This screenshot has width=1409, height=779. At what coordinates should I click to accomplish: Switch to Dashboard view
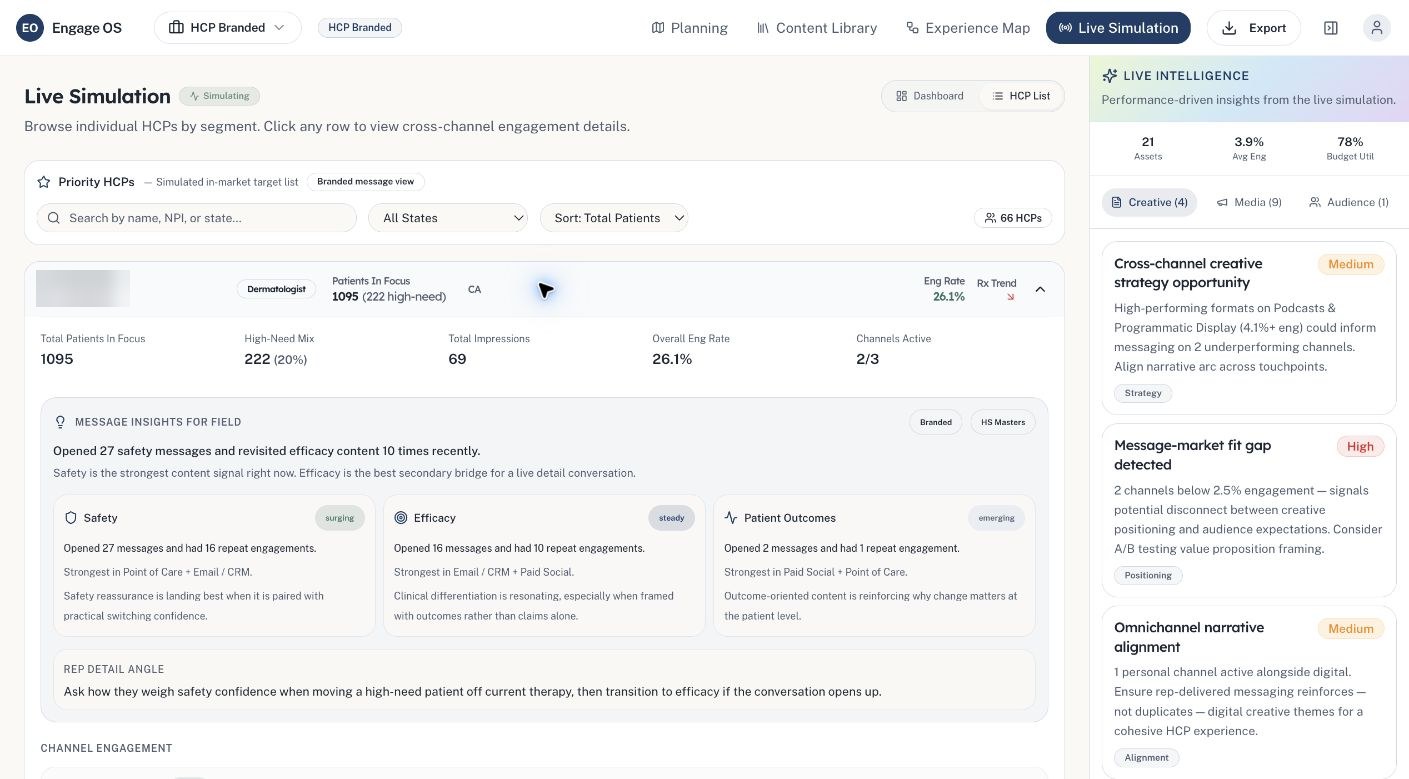point(930,96)
